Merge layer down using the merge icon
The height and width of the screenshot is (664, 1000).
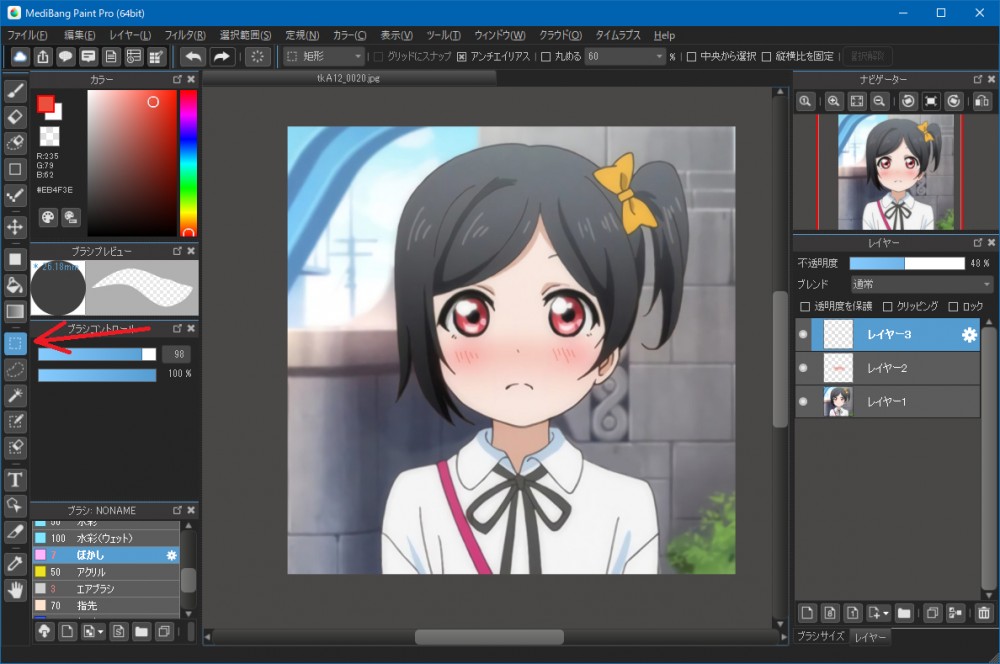click(955, 613)
